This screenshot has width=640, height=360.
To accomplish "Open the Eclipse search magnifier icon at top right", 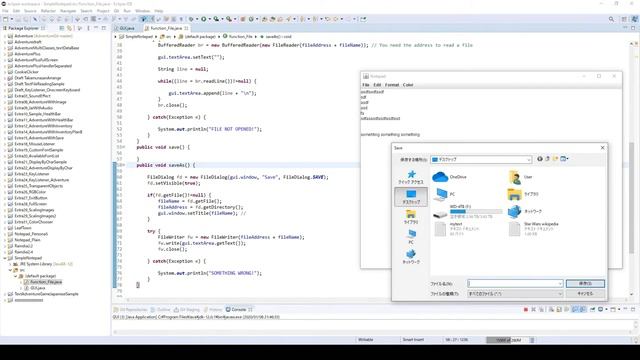I will pos(611,19).
